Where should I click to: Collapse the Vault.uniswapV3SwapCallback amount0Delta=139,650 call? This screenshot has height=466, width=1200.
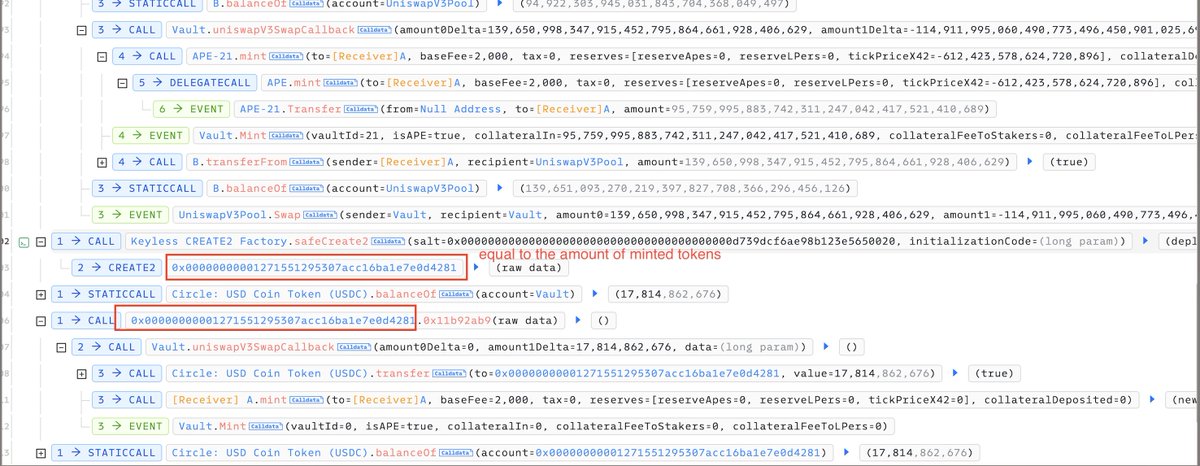click(x=81, y=30)
